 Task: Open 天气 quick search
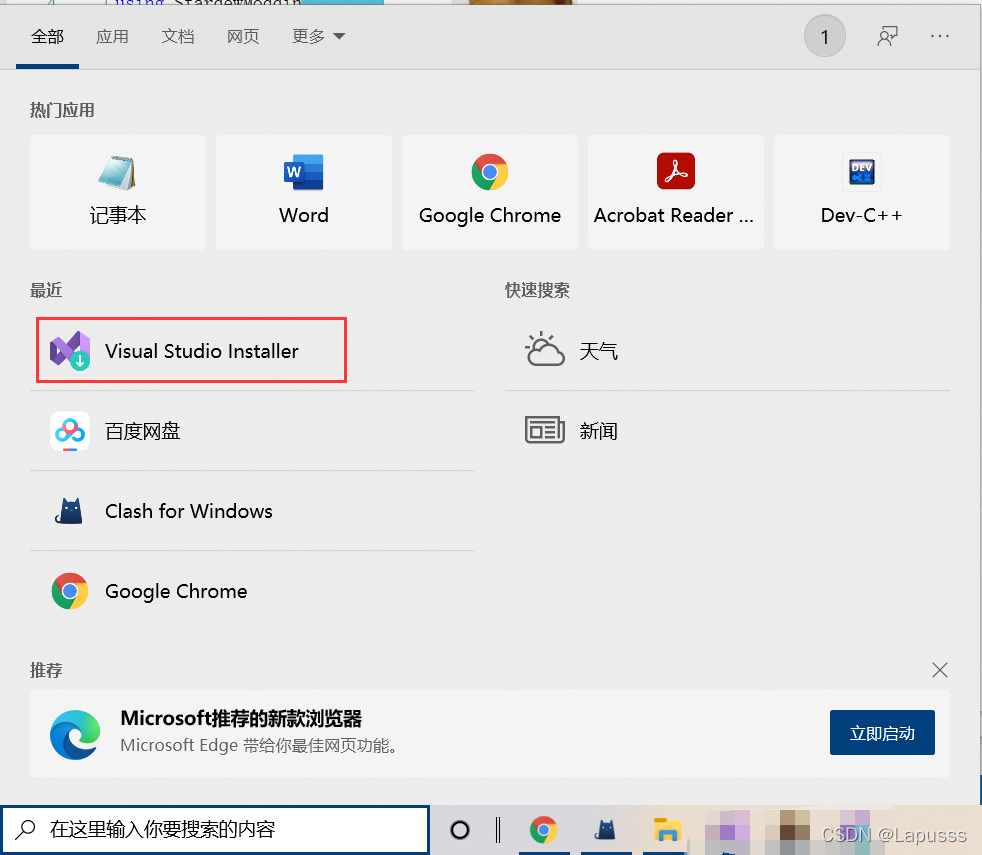727,351
